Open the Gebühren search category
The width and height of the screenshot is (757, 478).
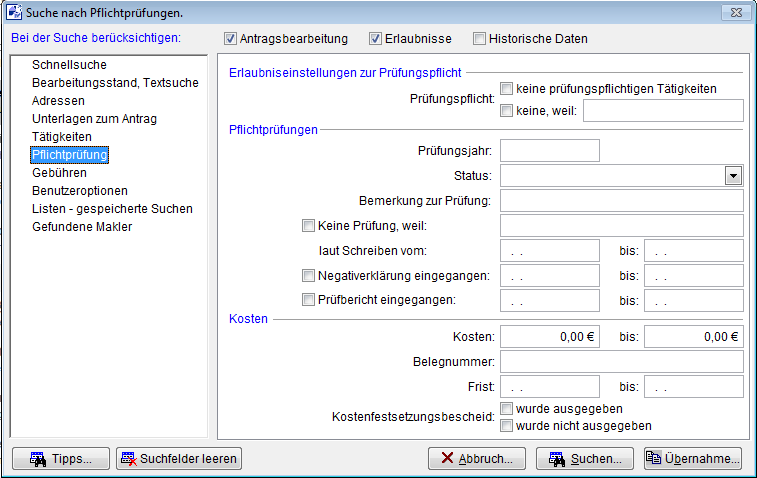coord(59,173)
